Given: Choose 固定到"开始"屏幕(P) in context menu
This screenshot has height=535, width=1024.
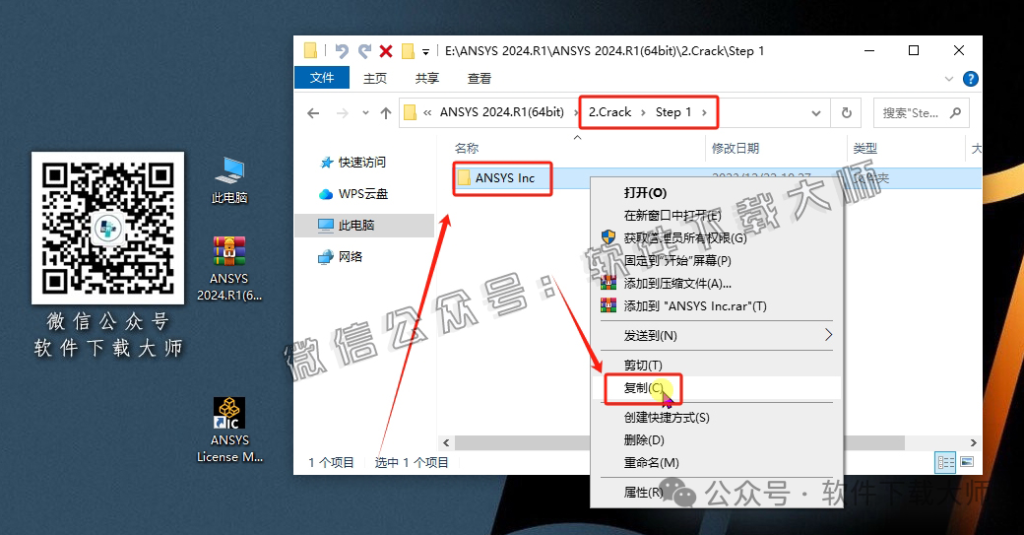Looking at the screenshot, I should pos(716,261).
